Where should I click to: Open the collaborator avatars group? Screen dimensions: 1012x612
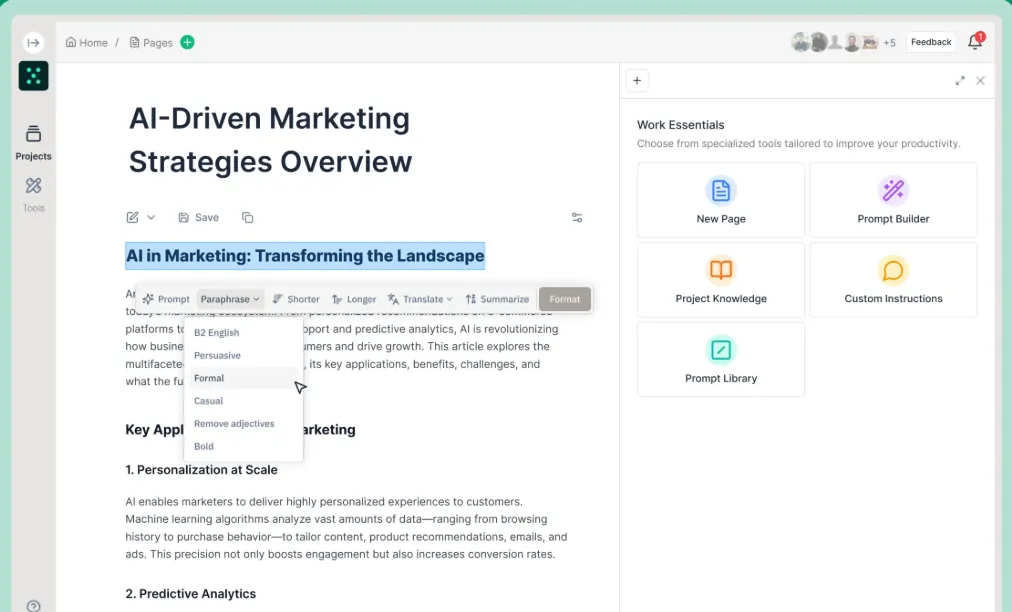(x=835, y=42)
